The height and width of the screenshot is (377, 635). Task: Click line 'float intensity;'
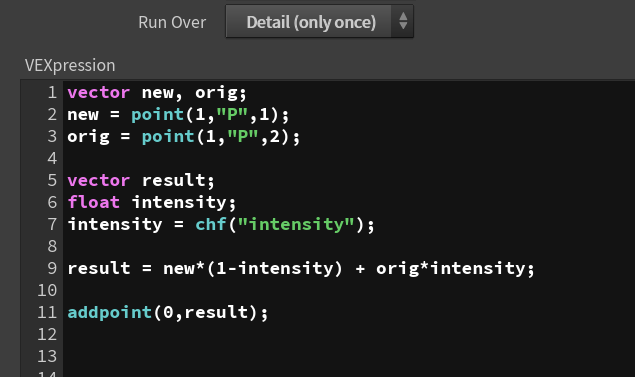coord(151,202)
